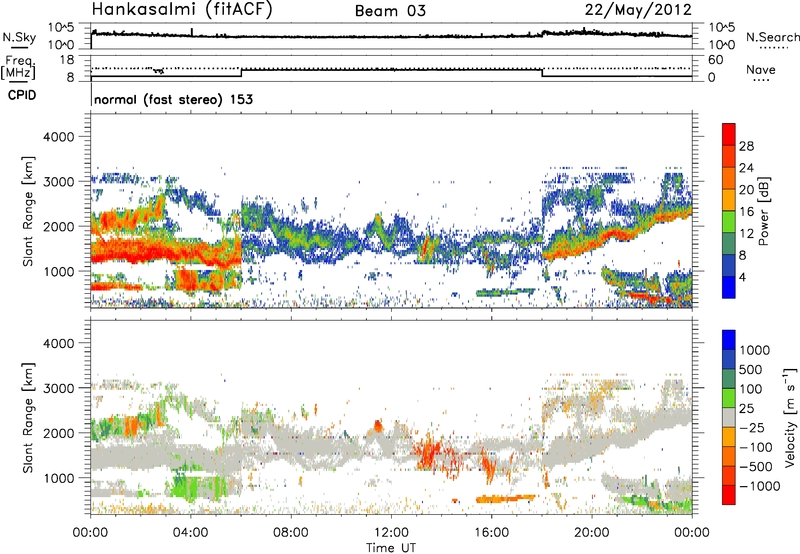
Task: Click '2000' on power panel range axis
Action: pyautogui.click(x=58, y=226)
